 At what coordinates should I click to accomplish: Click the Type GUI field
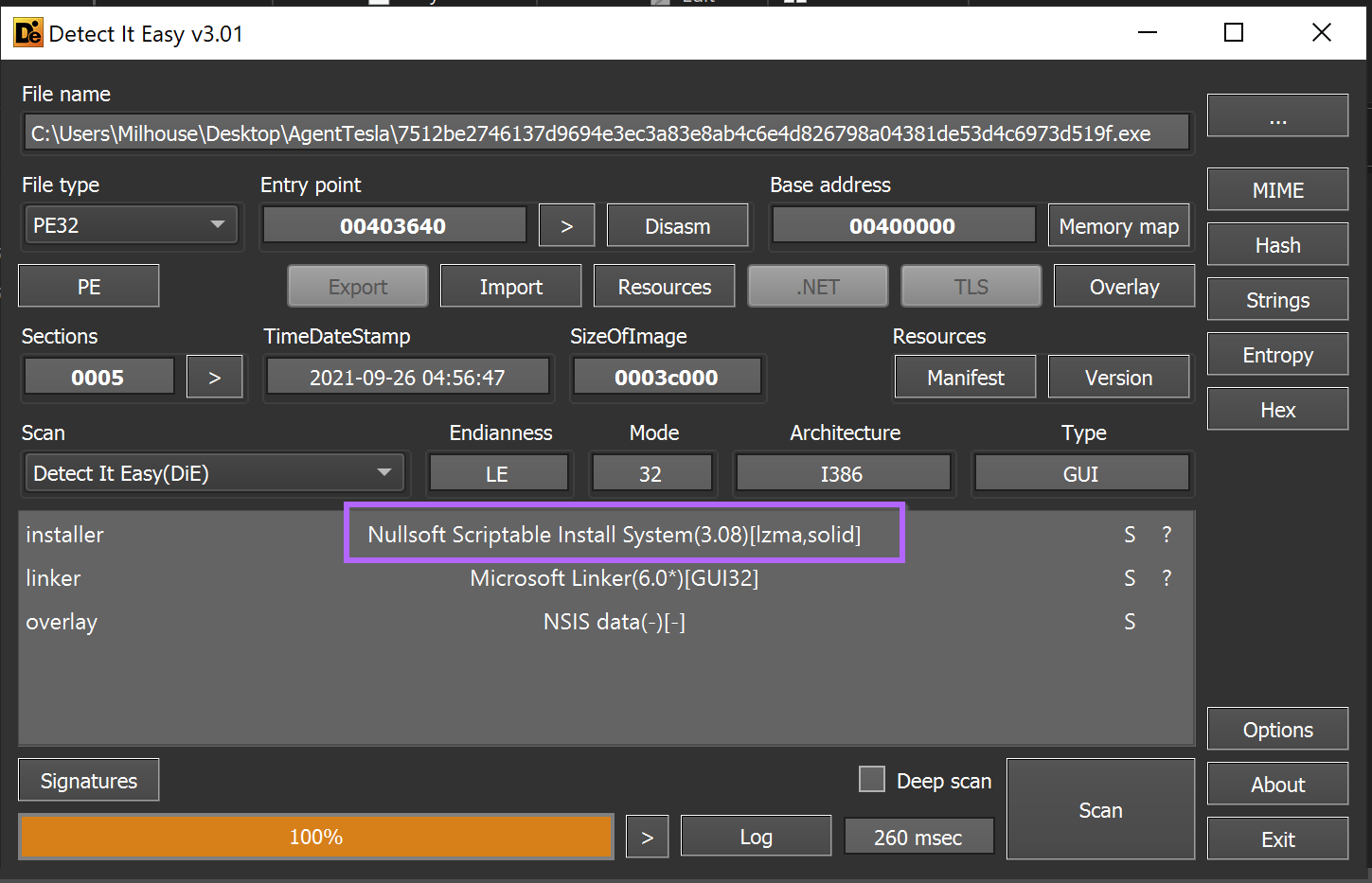point(1080,473)
